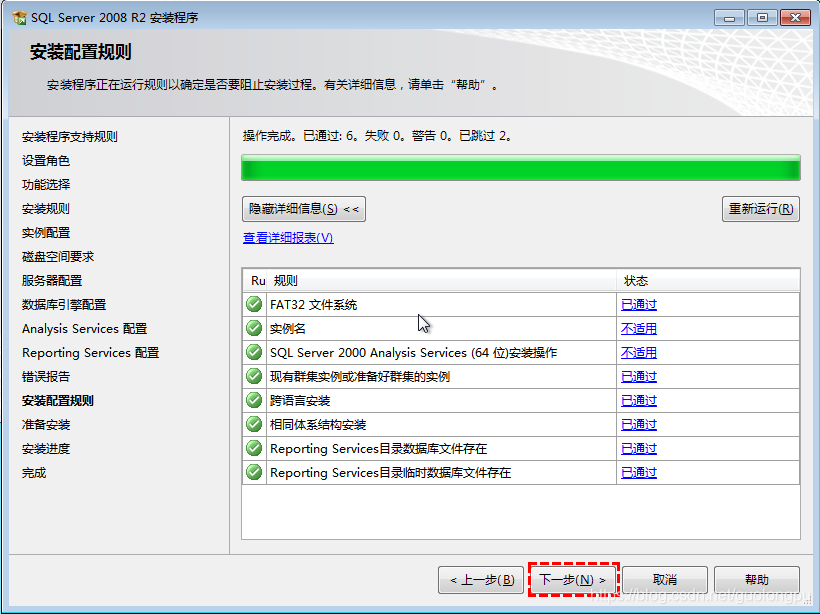Select 磁盘空间要求 step in sidebar

(x=58, y=257)
